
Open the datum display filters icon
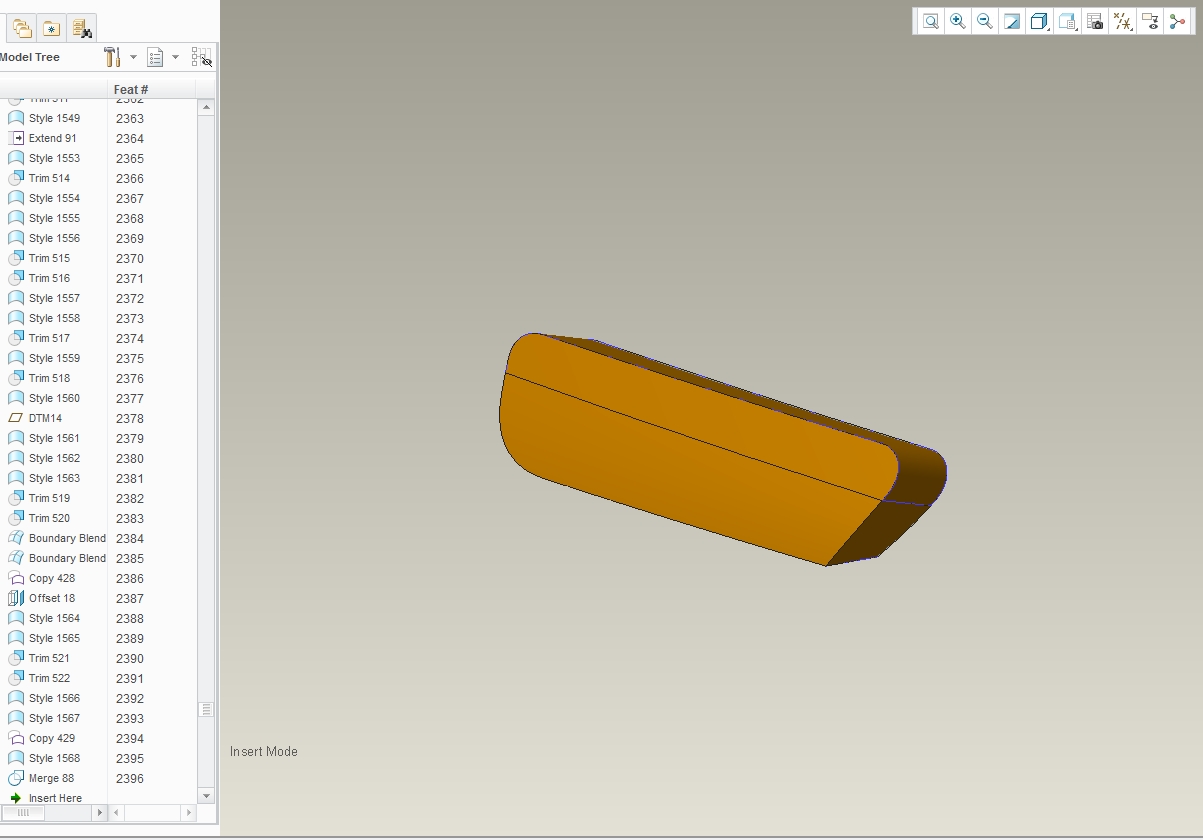tap(1123, 21)
